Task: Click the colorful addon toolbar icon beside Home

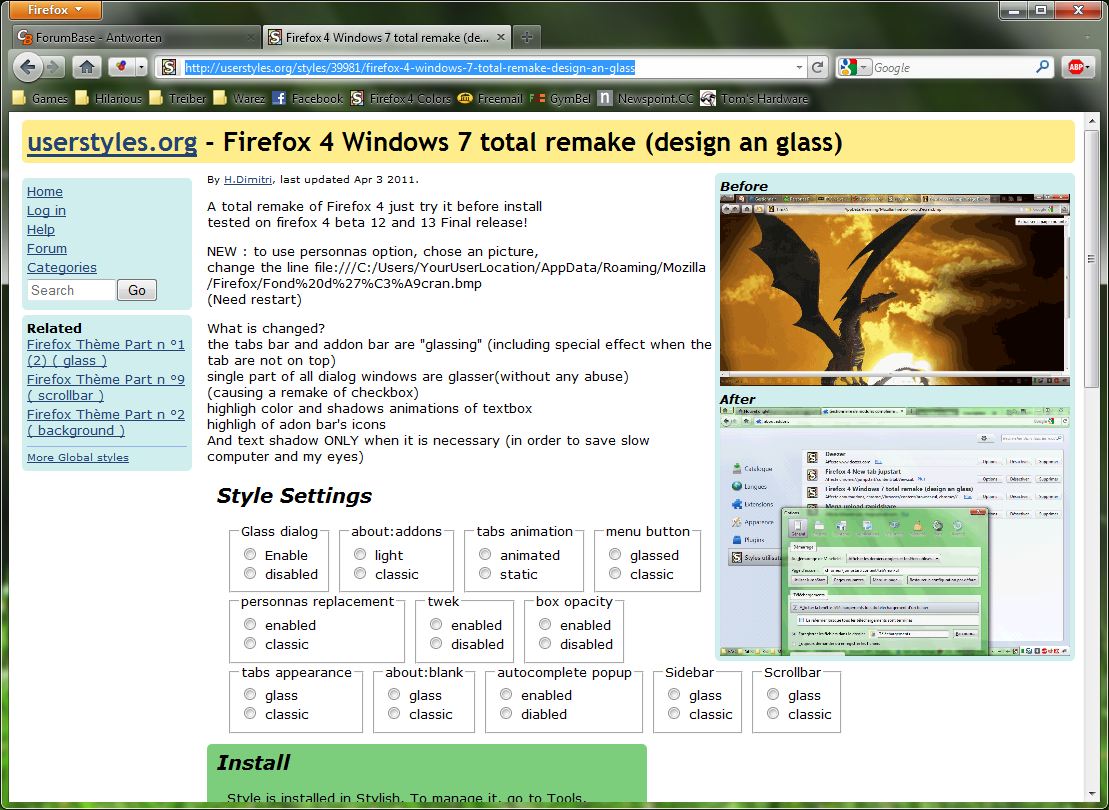Action: (x=121, y=67)
